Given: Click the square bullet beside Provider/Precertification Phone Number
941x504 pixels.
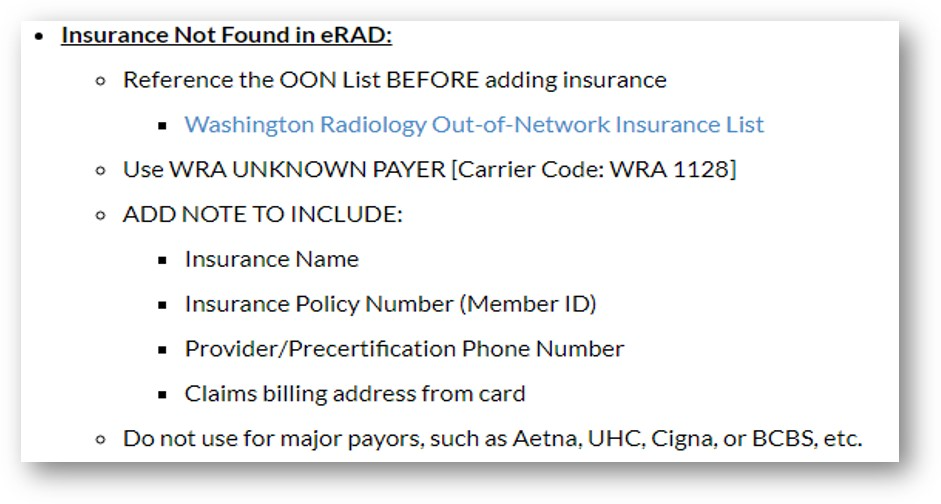Looking at the screenshot, I should pyautogui.click(x=163, y=350).
